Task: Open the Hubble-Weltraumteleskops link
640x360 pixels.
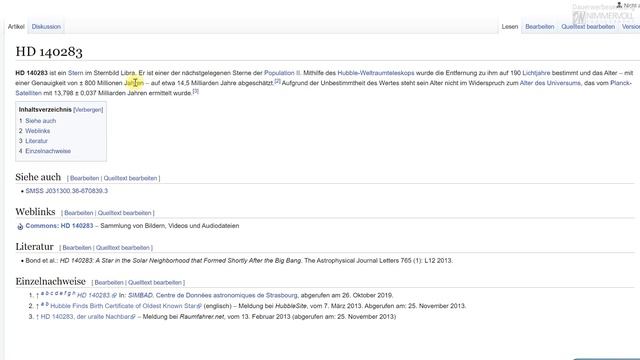Action: 376,73
